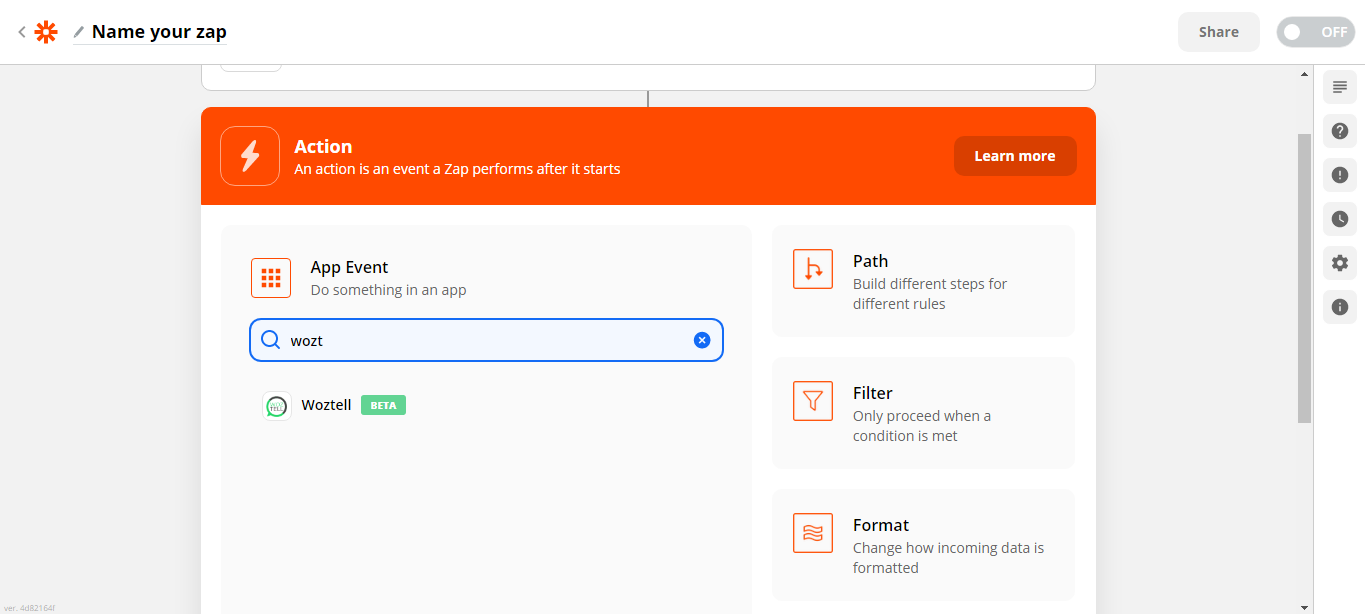
Task: Open the Zapier asterisk logo
Action: [x=46, y=32]
